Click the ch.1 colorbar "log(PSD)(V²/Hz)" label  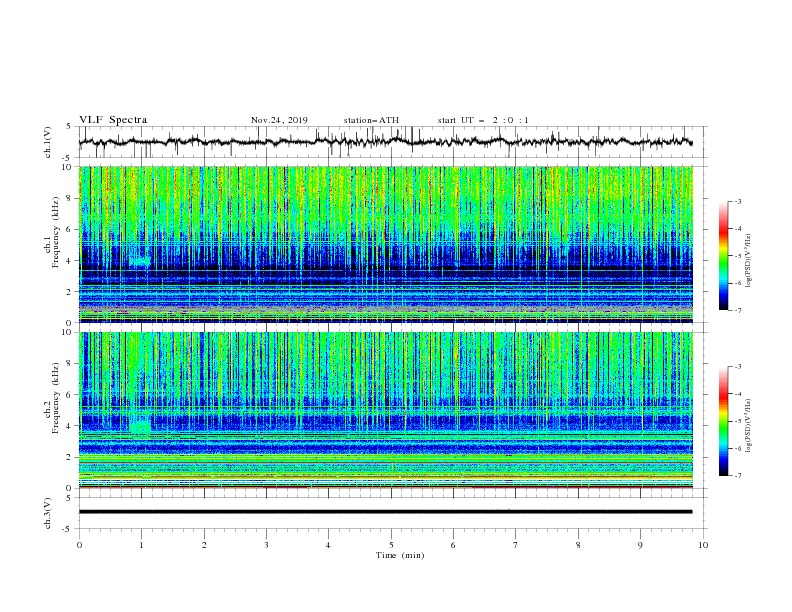click(749, 261)
